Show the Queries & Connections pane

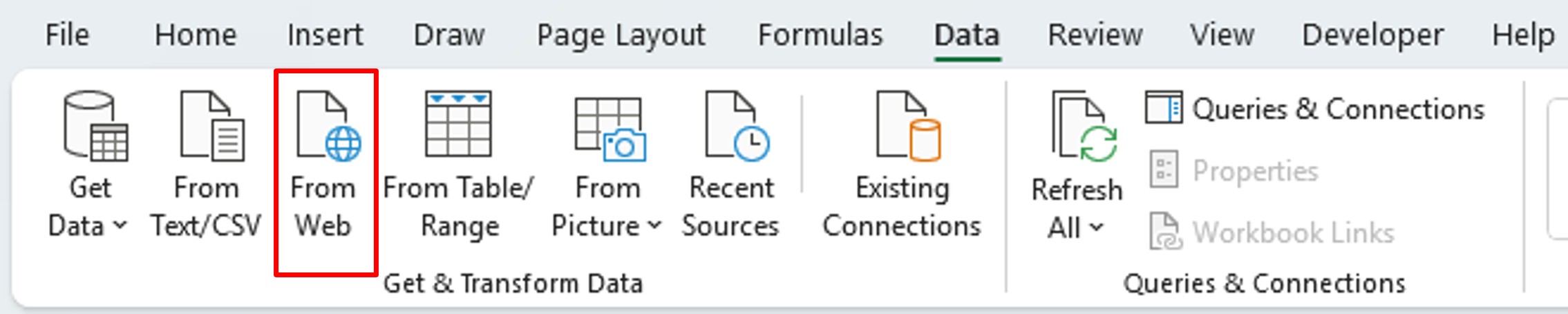point(1314,109)
